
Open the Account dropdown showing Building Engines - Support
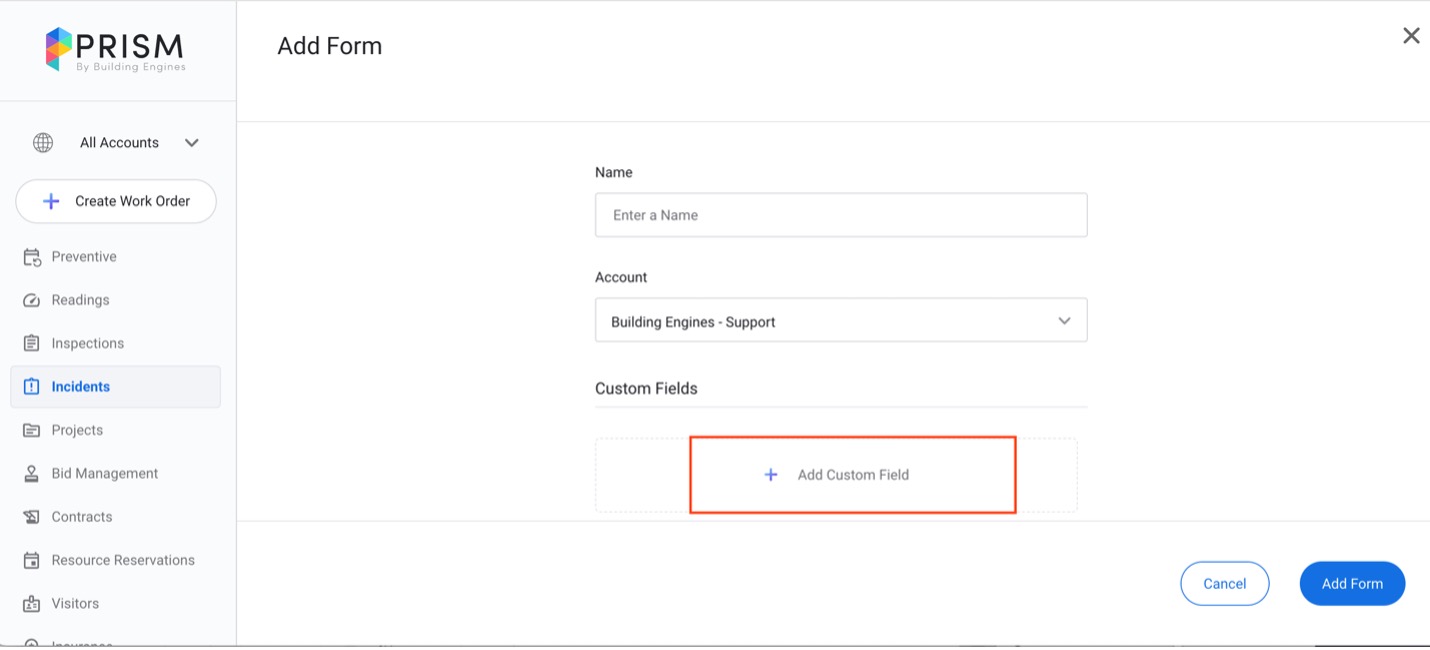pos(841,321)
